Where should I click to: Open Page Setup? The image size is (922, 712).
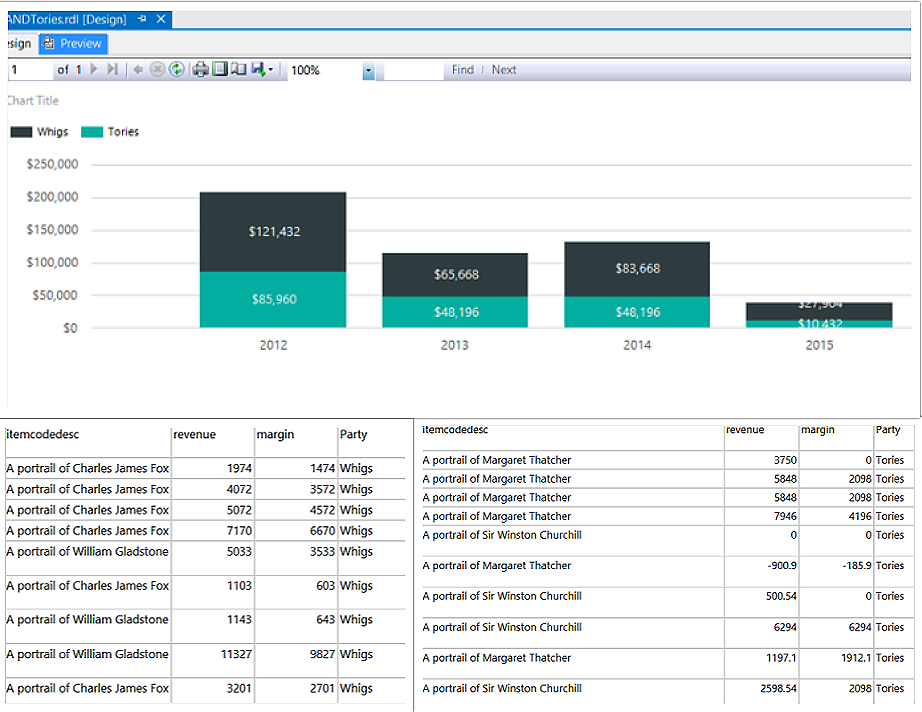click(238, 70)
